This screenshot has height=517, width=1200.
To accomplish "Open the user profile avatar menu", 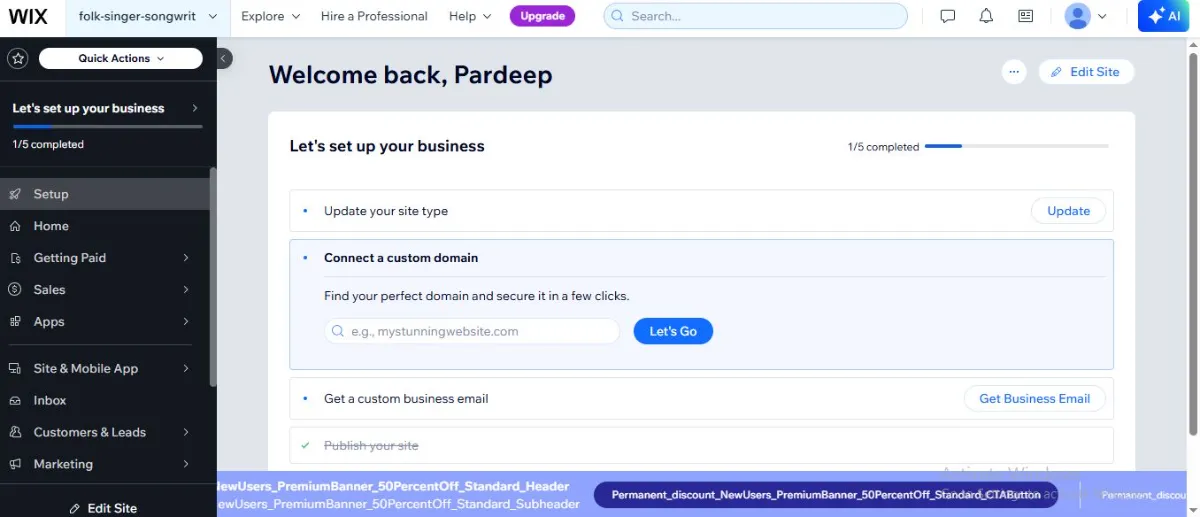I will click(x=1077, y=16).
